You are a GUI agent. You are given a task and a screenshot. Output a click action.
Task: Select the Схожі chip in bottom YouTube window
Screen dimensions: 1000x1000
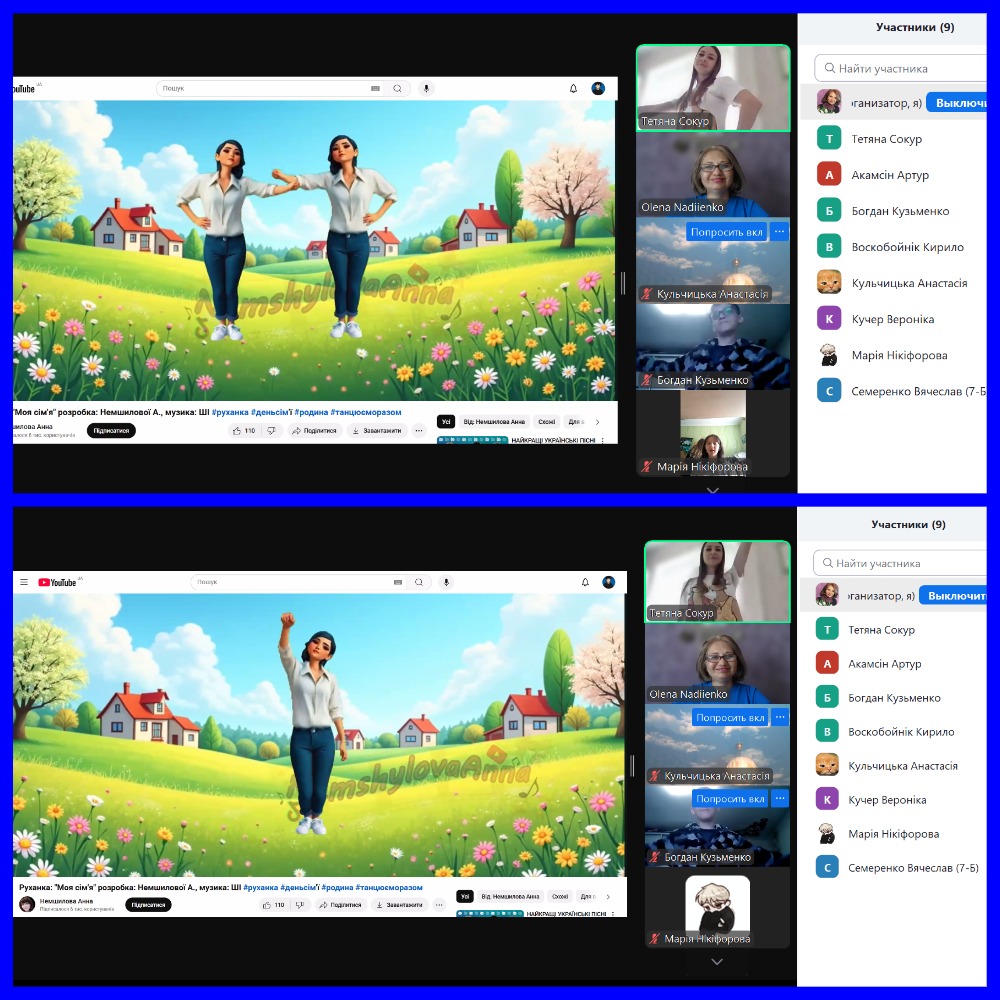pyautogui.click(x=560, y=896)
